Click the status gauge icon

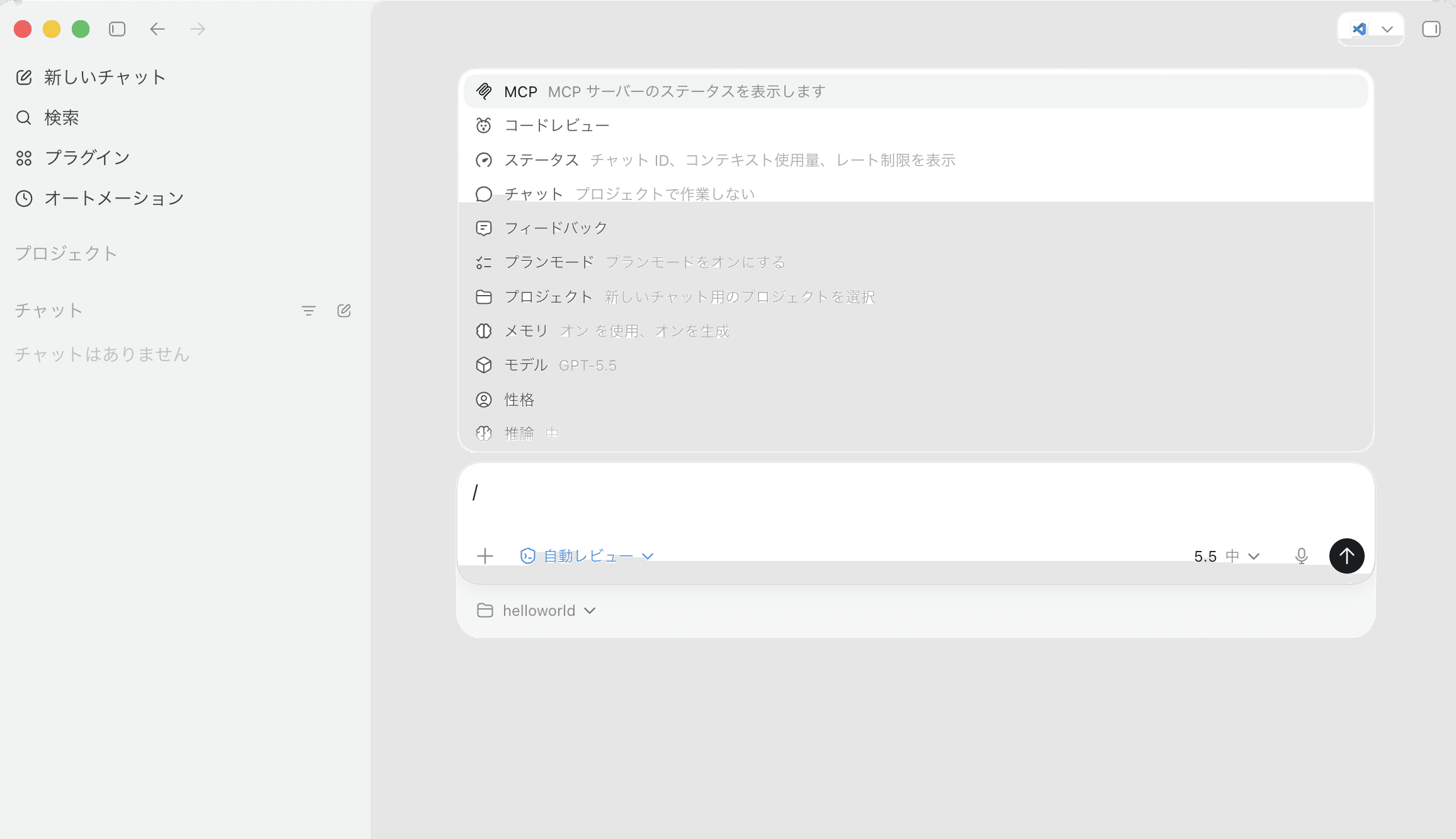click(484, 160)
